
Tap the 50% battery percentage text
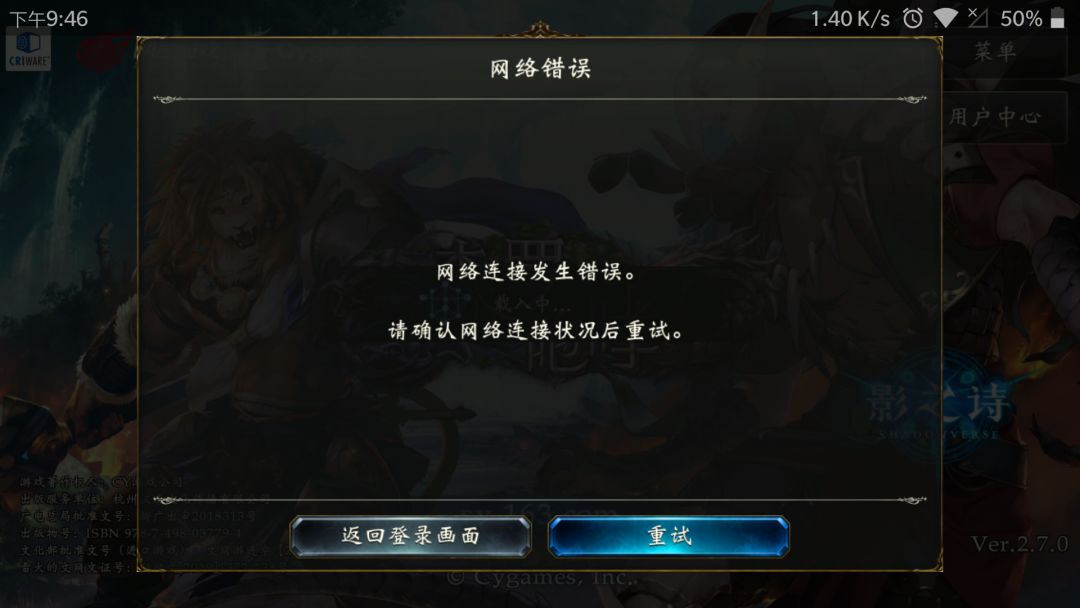[x=1021, y=19]
